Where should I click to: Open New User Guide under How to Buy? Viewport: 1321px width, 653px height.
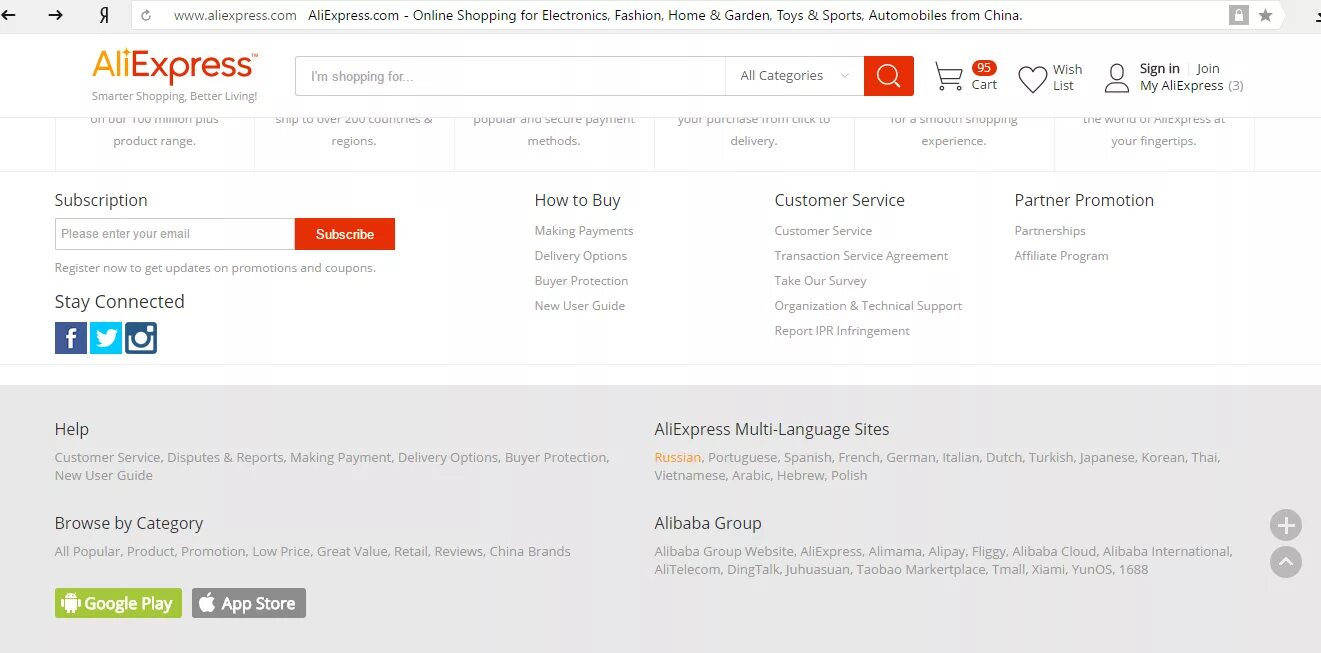click(x=580, y=306)
